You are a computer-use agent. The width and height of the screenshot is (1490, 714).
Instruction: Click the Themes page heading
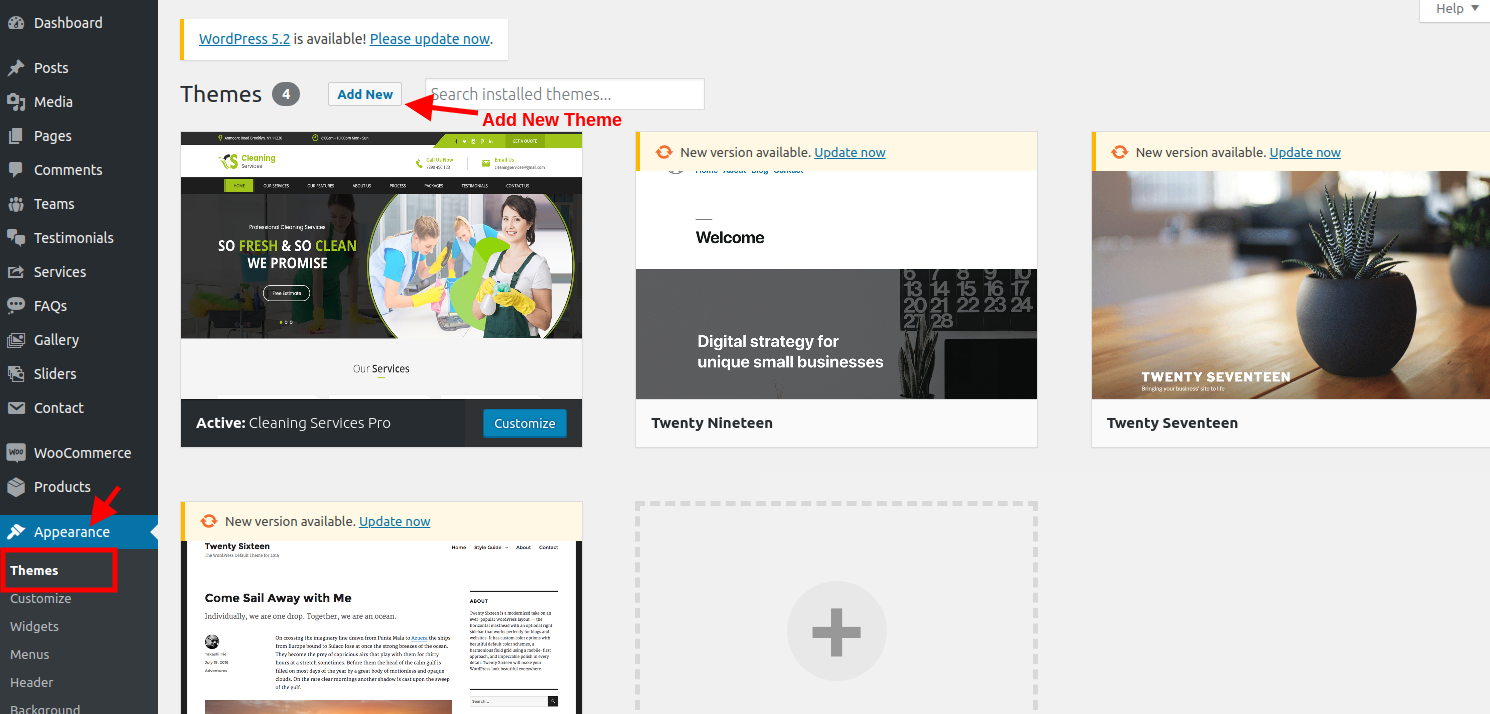click(221, 94)
